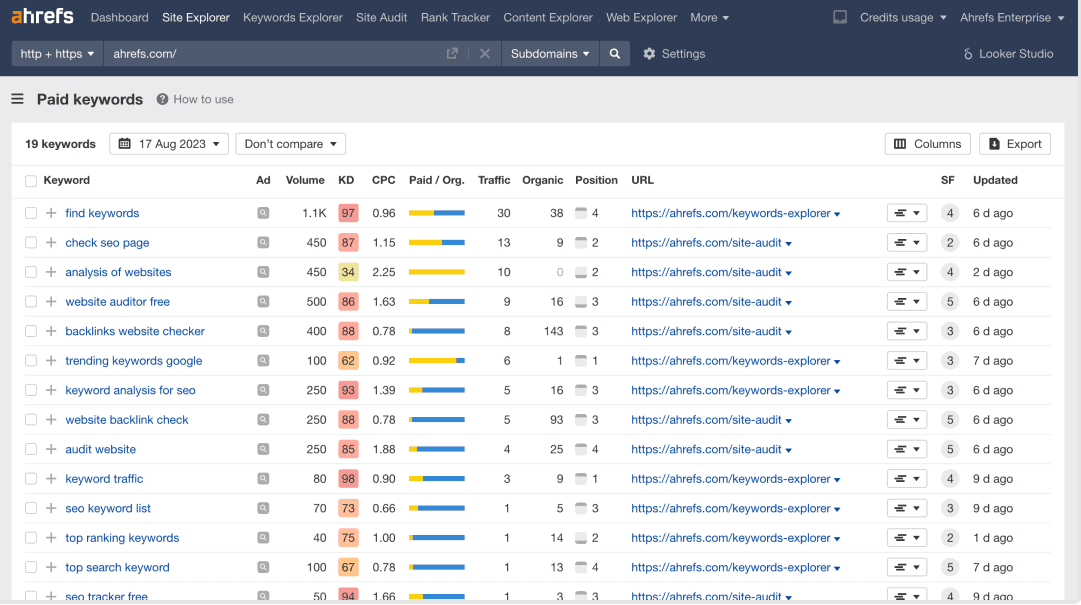Open Ahrefs Enterprise account dropdown
Screen dimensions: 1081x605
1012,17
